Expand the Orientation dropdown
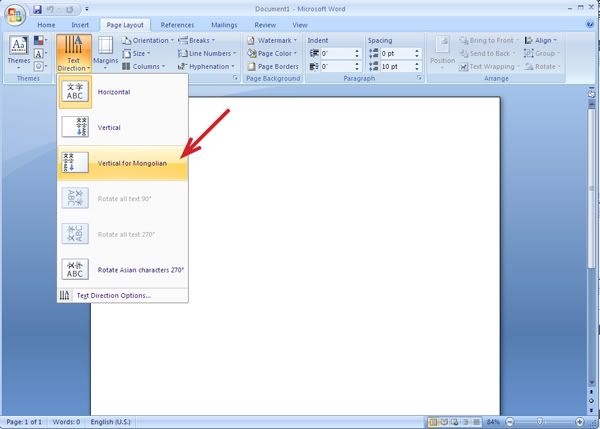Viewport: 600px width, 429px height. click(x=148, y=41)
